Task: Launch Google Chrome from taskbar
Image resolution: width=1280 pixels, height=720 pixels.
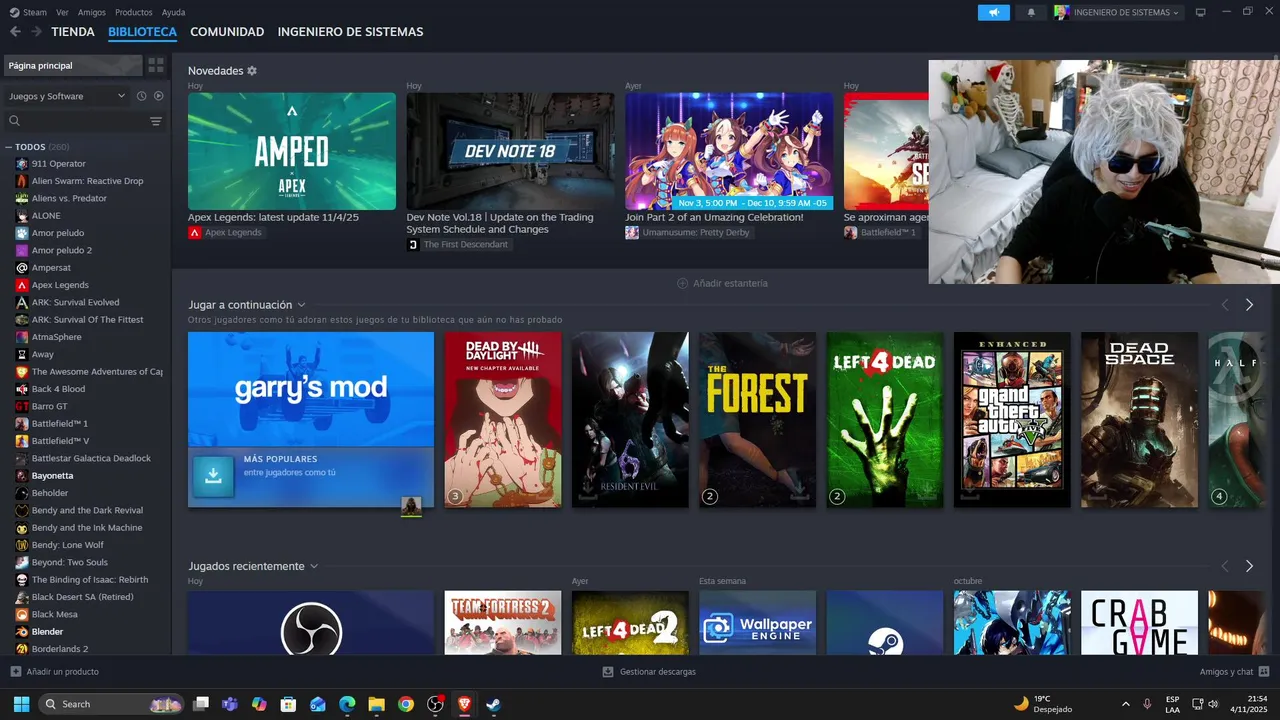Action: [406, 704]
